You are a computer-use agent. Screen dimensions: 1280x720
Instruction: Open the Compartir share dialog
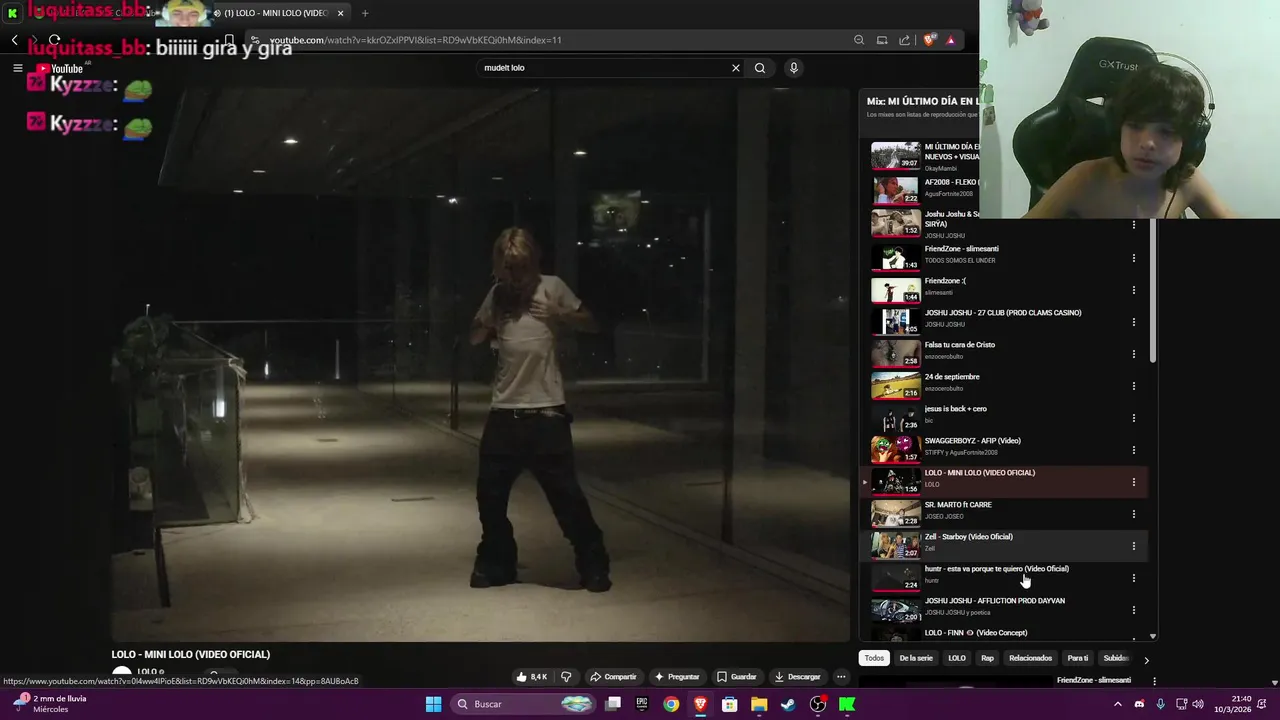click(x=613, y=677)
